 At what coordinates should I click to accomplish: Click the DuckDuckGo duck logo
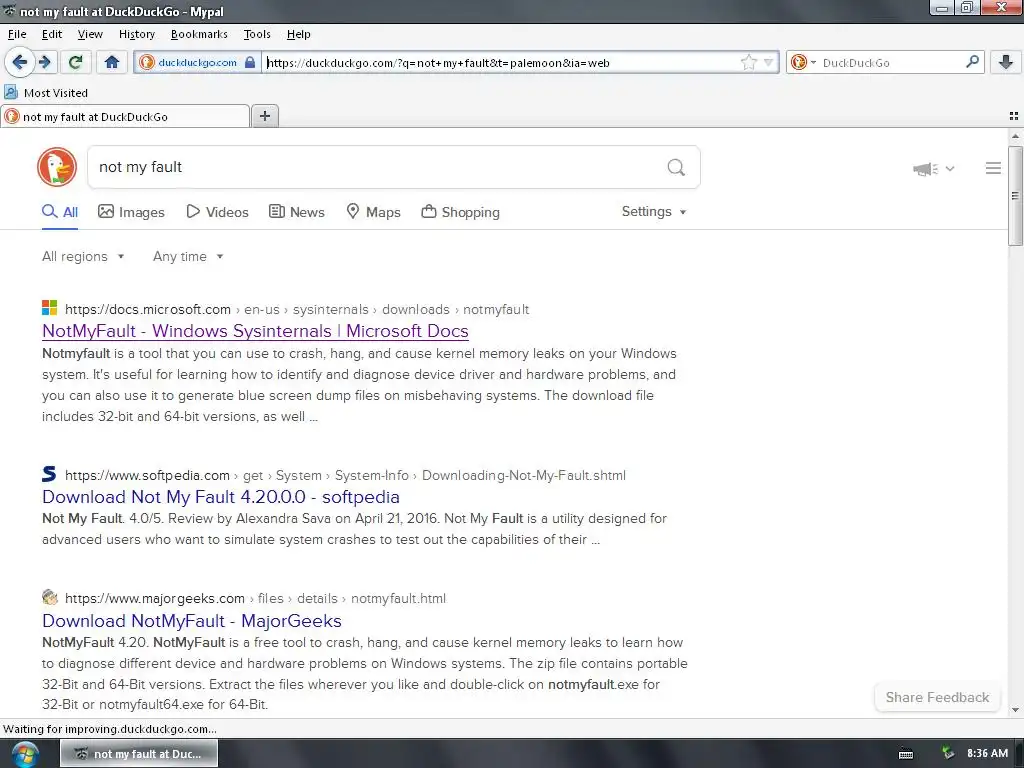[x=57, y=167]
